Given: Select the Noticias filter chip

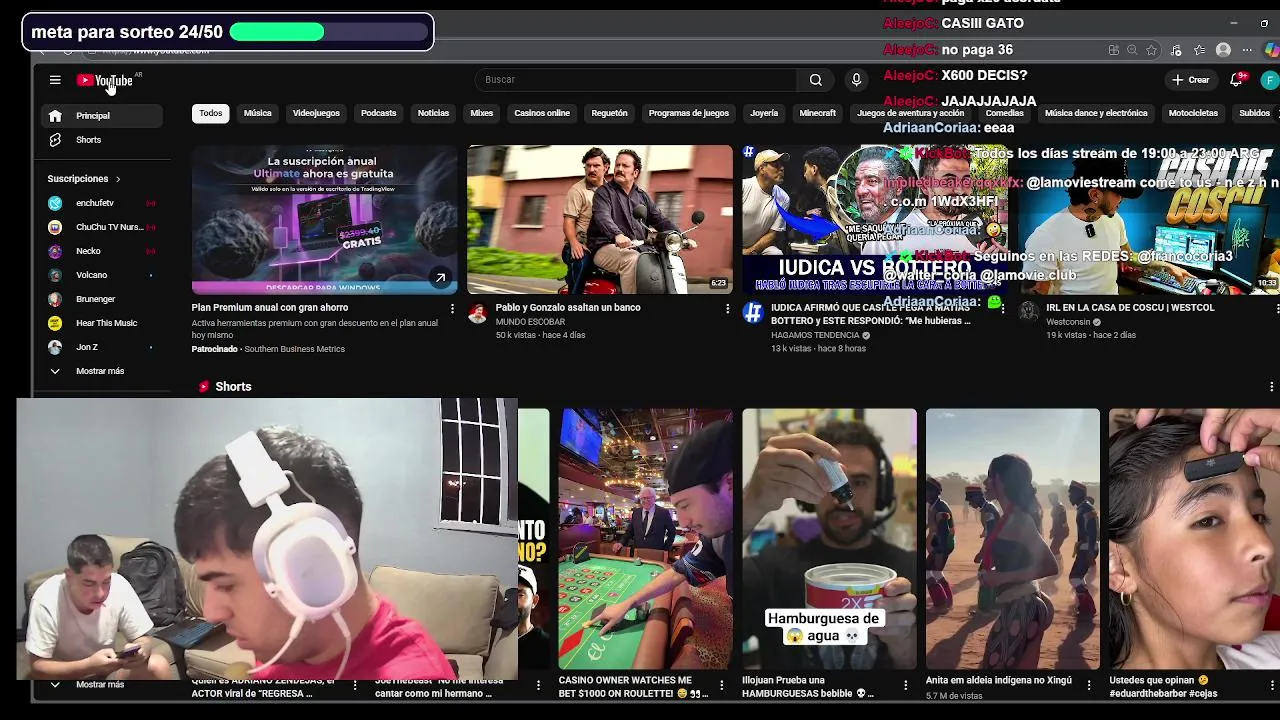Looking at the screenshot, I should [x=433, y=113].
